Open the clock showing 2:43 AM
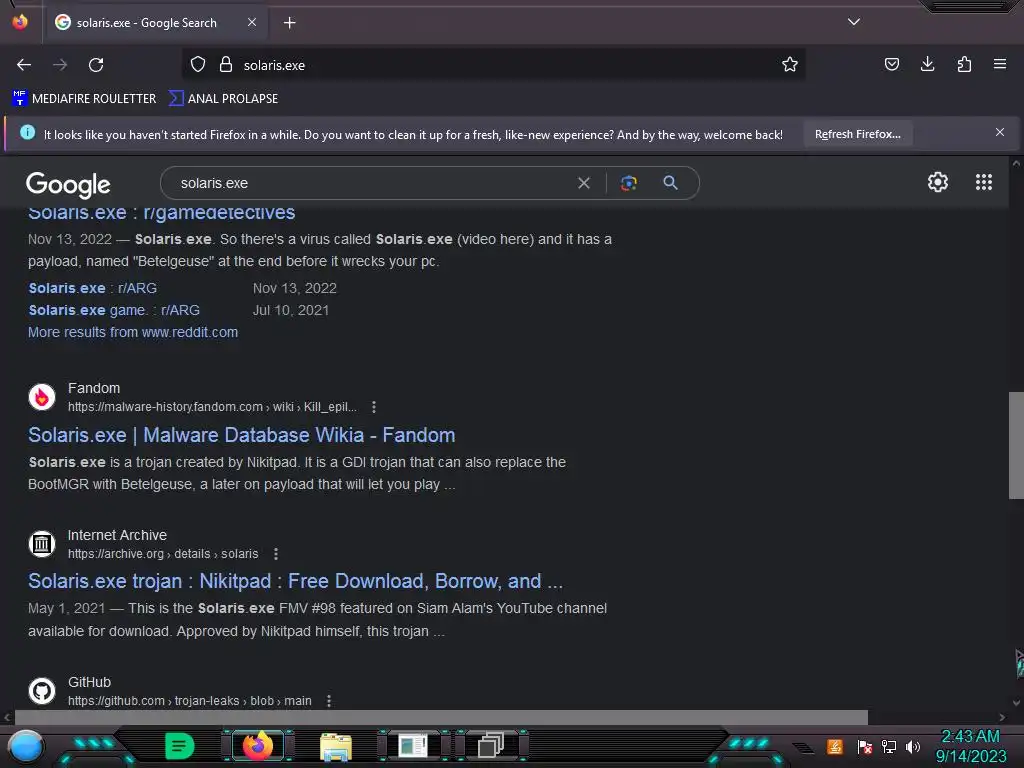This screenshot has width=1024, height=768. pos(970,746)
